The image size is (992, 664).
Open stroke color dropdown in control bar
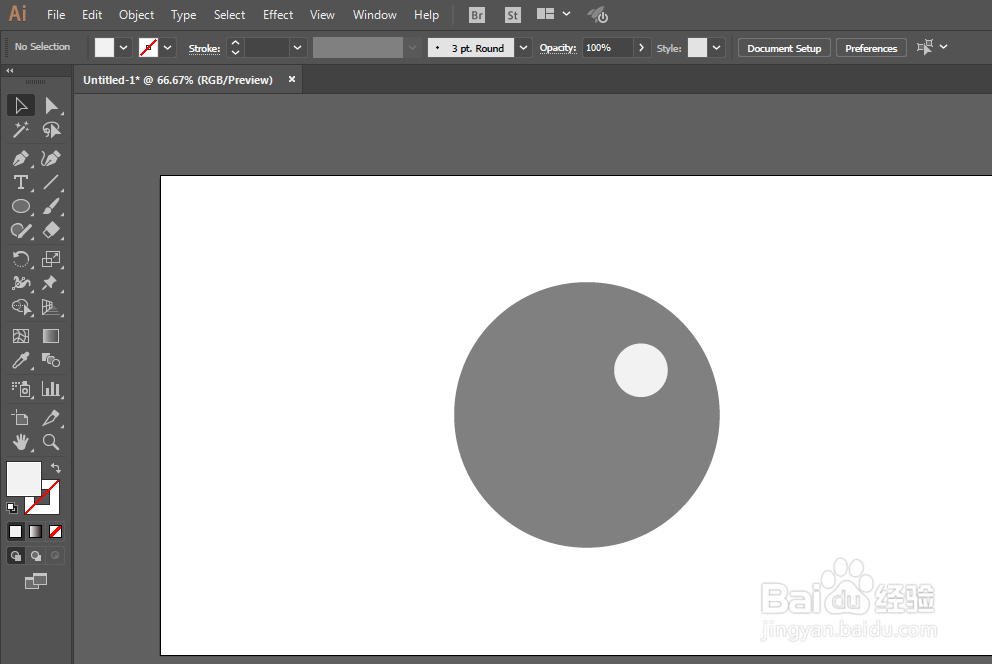(x=168, y=48)
